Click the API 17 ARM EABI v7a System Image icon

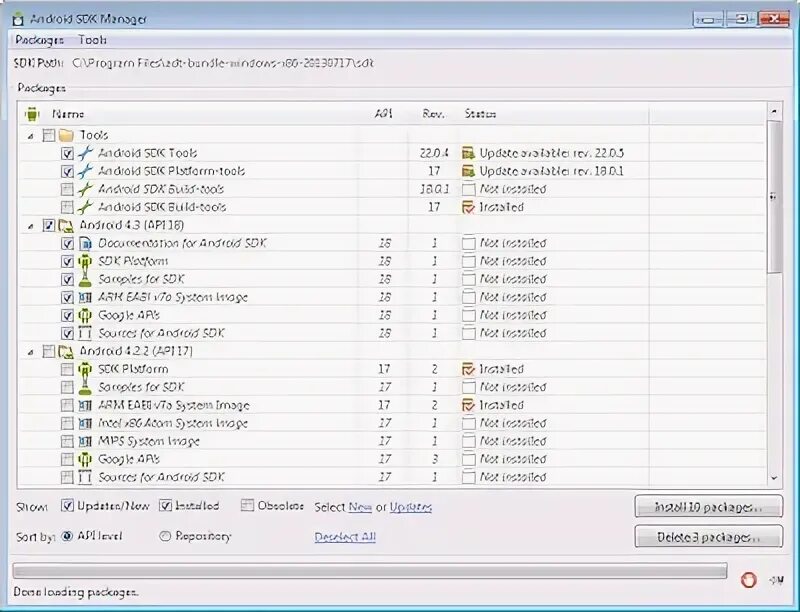(x=85, y=405)
